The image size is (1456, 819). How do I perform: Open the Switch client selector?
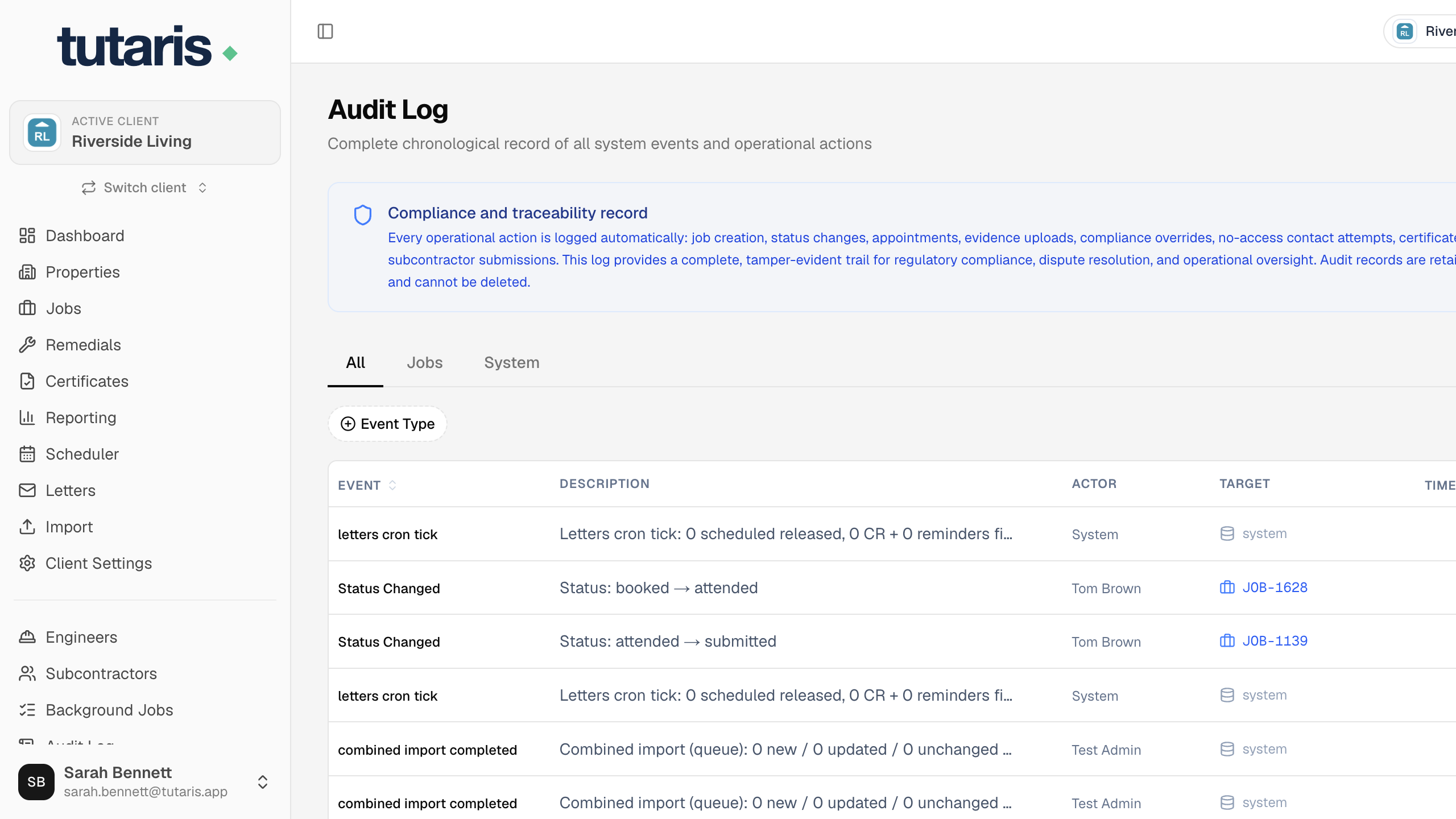click(145, 188)
